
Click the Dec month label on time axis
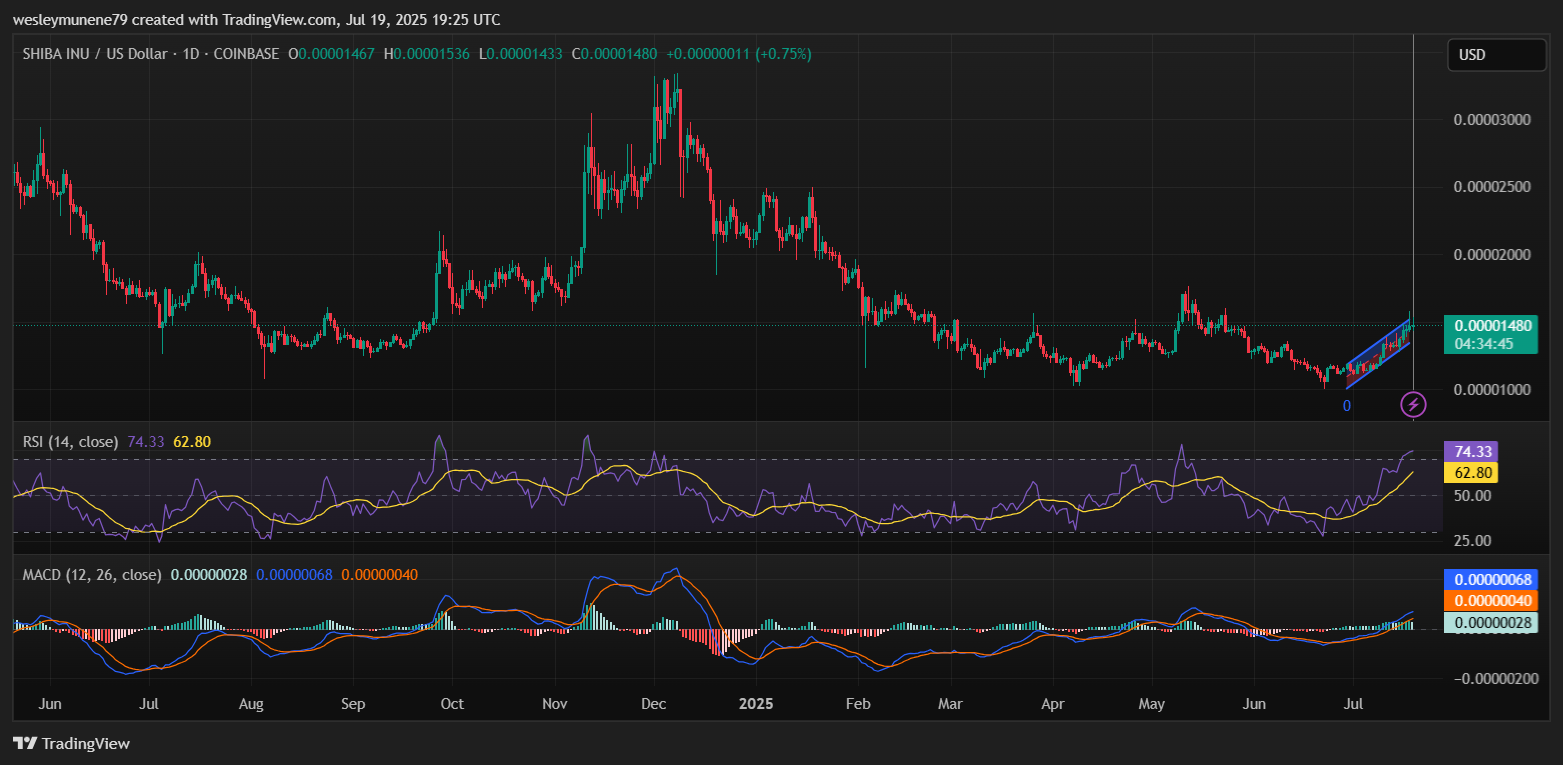[654, 704]
